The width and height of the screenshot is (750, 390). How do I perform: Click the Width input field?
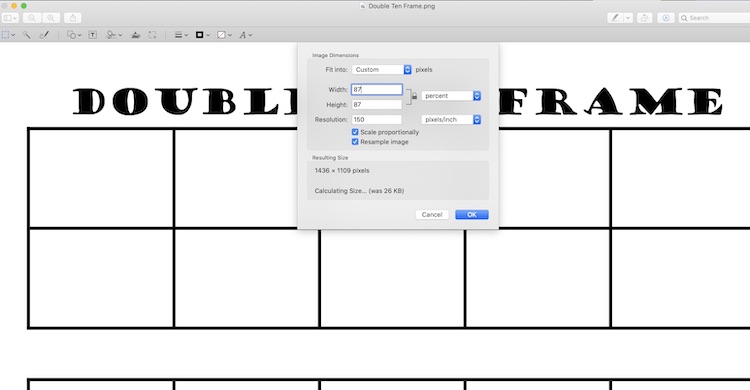[x=377, y=89]
